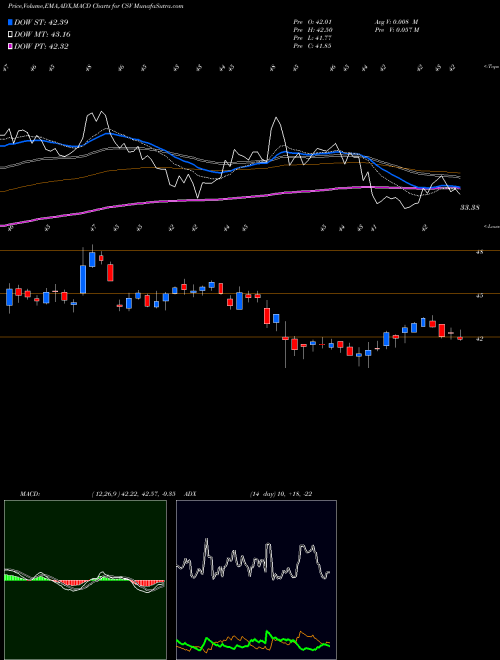
Task: Click the white DOW MT legend swatch
Action: (x=11, y=35)
